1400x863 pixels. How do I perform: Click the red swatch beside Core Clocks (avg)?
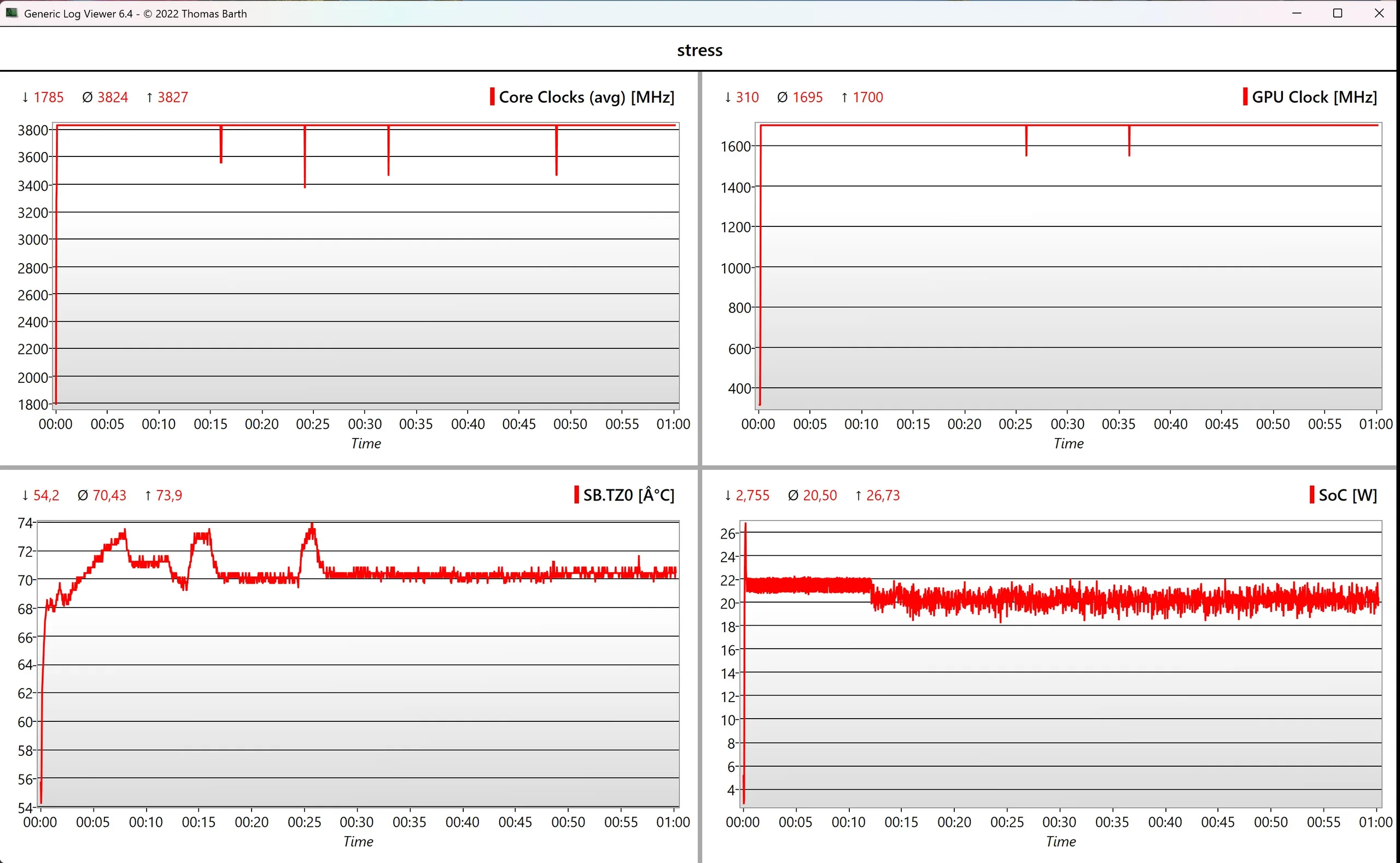[x=492, y=96]
